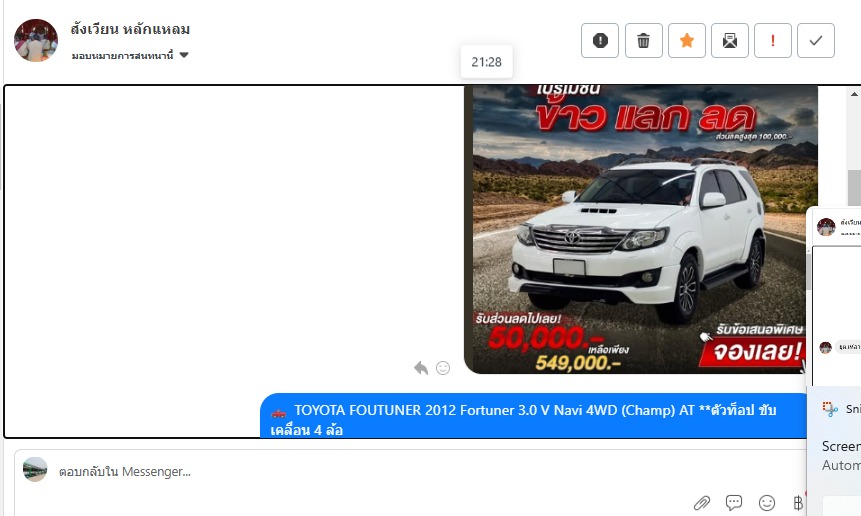Expand the assign conversation dropdown

130,55
